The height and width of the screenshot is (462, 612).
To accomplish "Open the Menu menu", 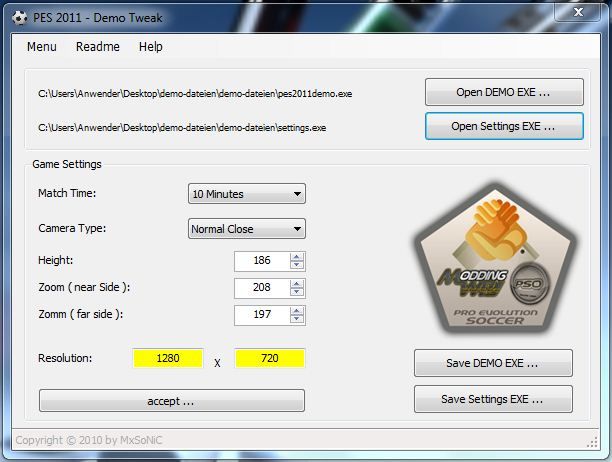I will click(42, 47).
